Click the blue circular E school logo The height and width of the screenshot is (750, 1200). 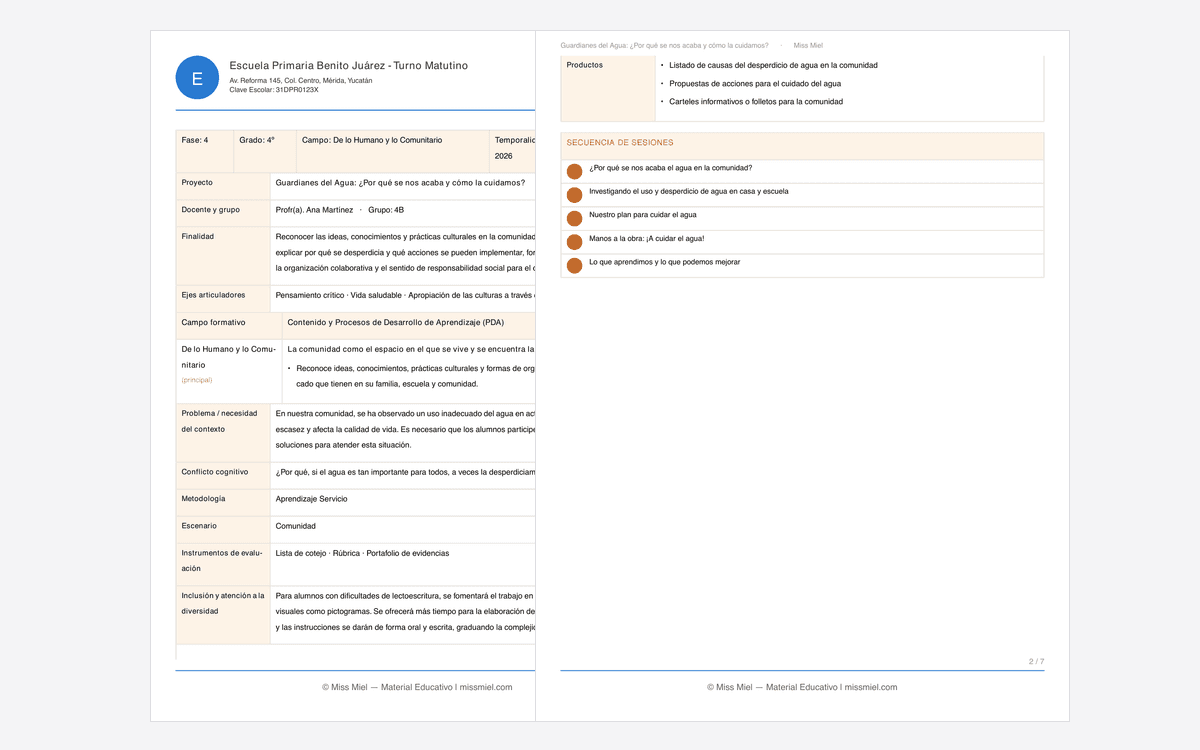(x=197, y=78)
